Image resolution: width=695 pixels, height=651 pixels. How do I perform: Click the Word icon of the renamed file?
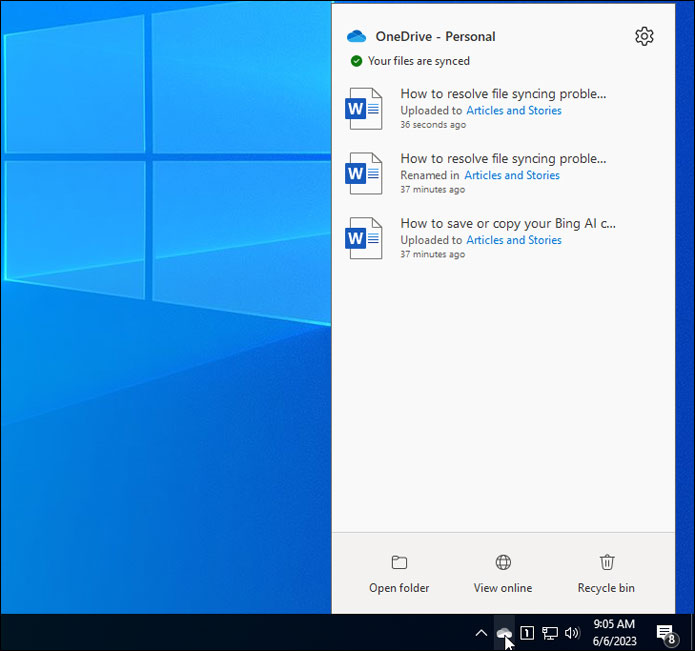[364, 173]
